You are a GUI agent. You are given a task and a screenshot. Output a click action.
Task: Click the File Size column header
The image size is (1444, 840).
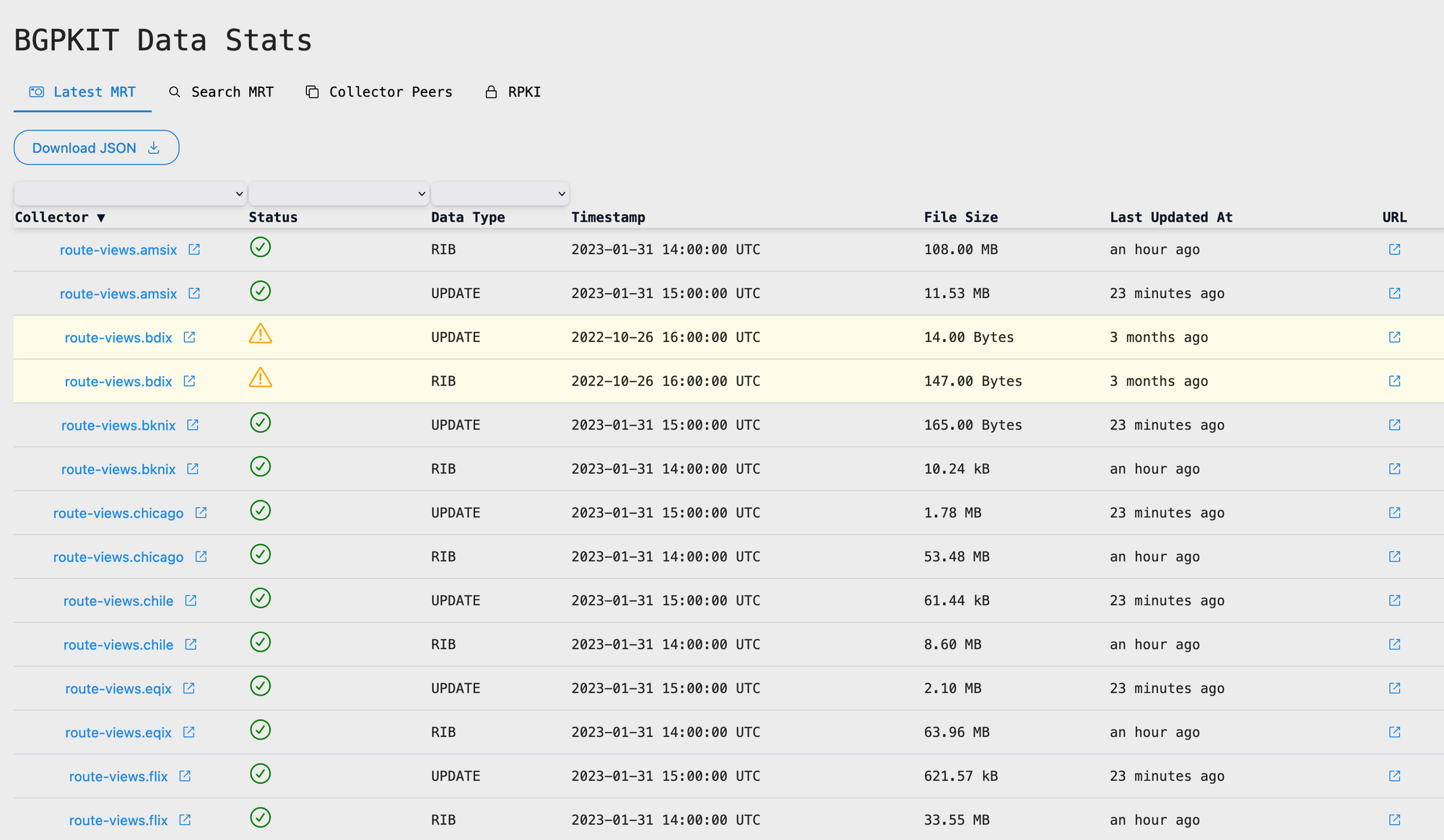960,217
